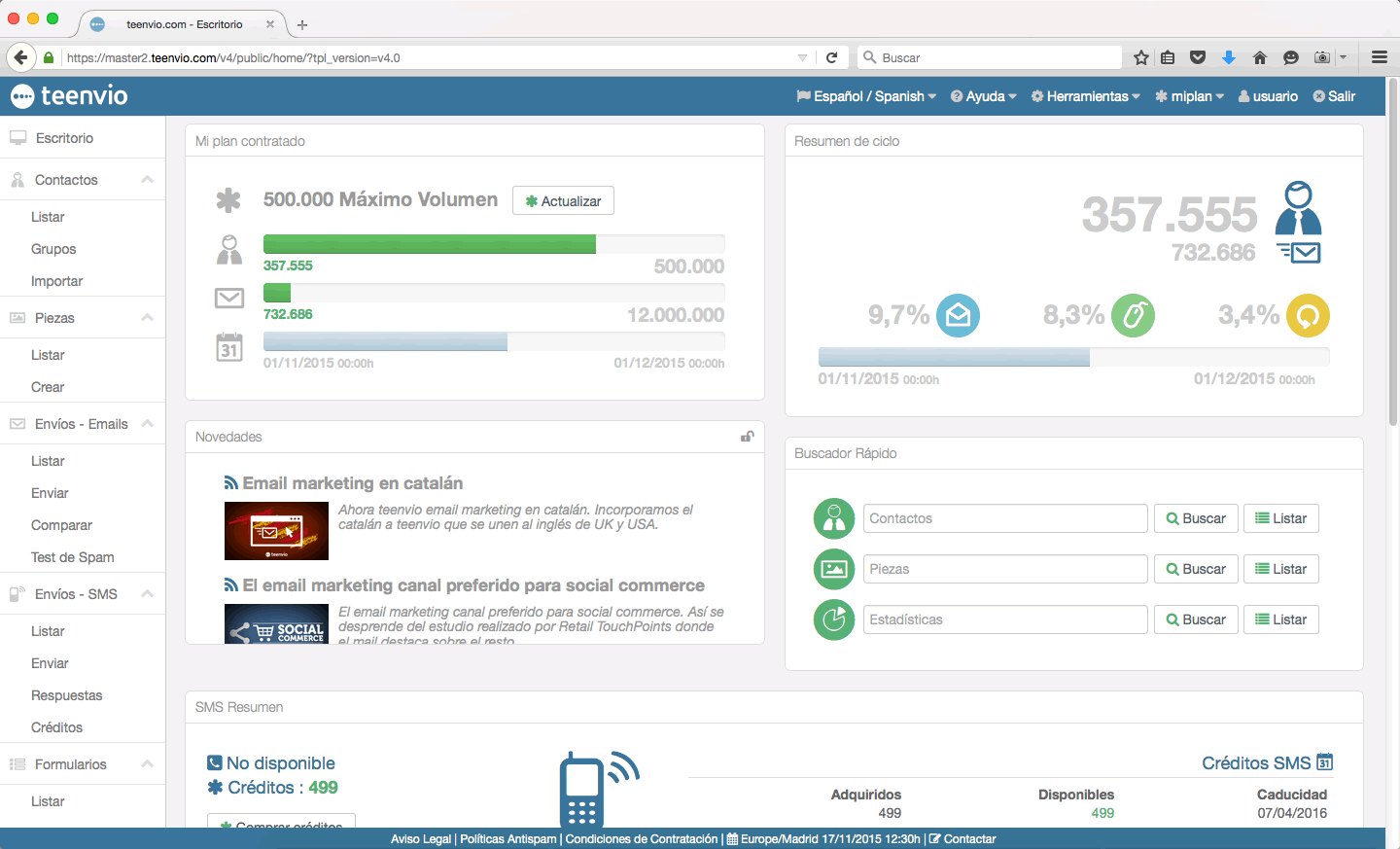Open the Herramientas dropdown menu
Screen dimensions: 1400x849
[1085, 96]
